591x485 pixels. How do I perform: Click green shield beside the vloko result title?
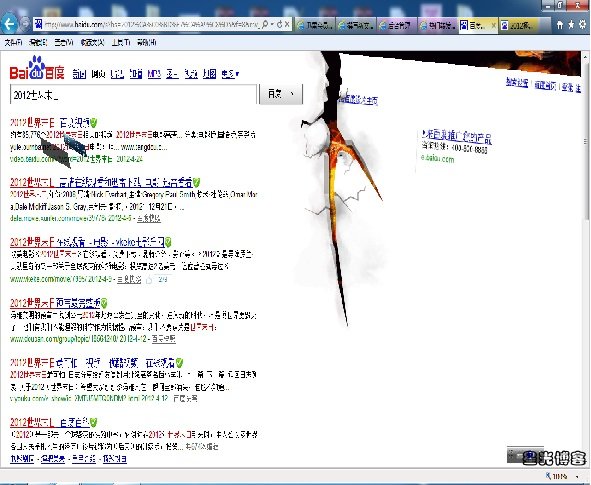[x=168, y=242]
